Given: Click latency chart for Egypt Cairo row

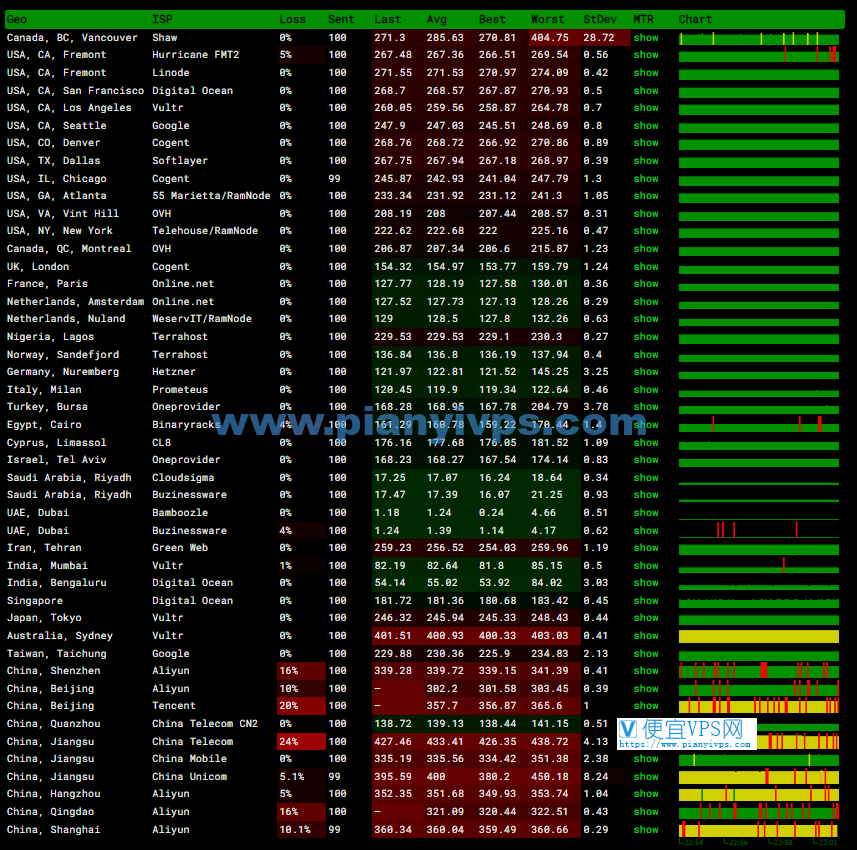Looking at the screenshot, I should coord(759,424).
